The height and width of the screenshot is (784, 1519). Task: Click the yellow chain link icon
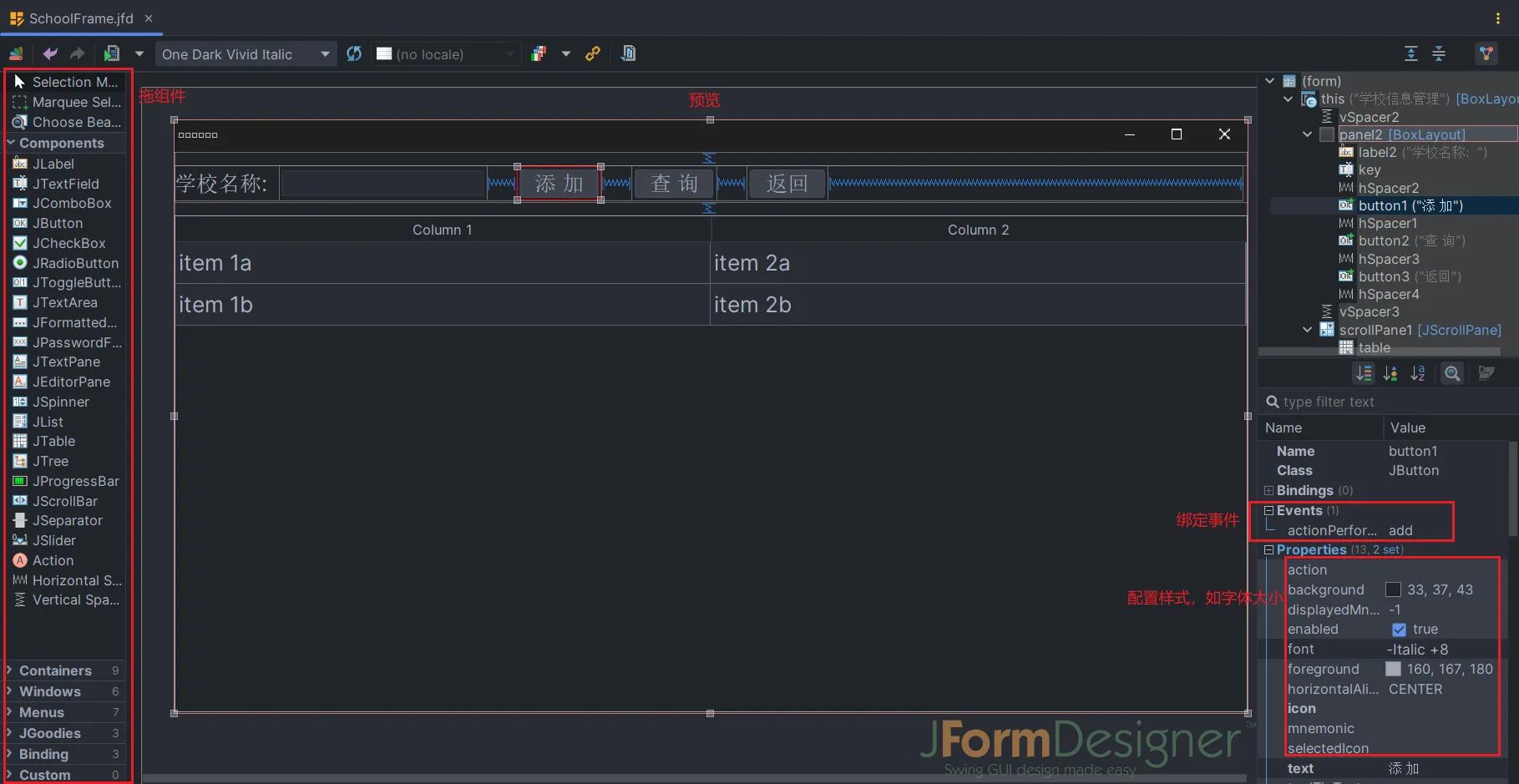(x=593, y=53)
